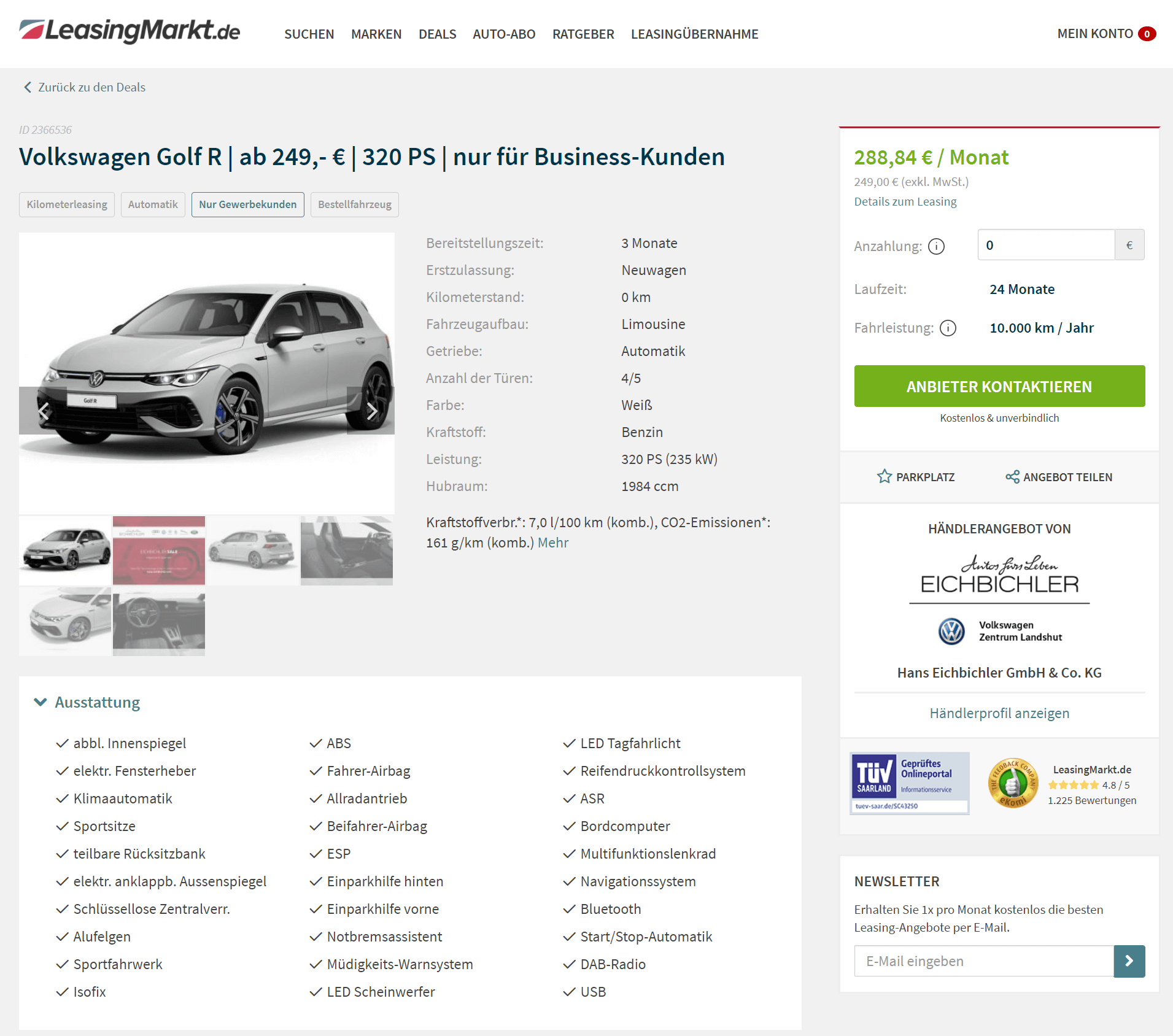Click the Automatik tag
The height and width of the screenshot is (1036, 1173).
coord(153,204)
